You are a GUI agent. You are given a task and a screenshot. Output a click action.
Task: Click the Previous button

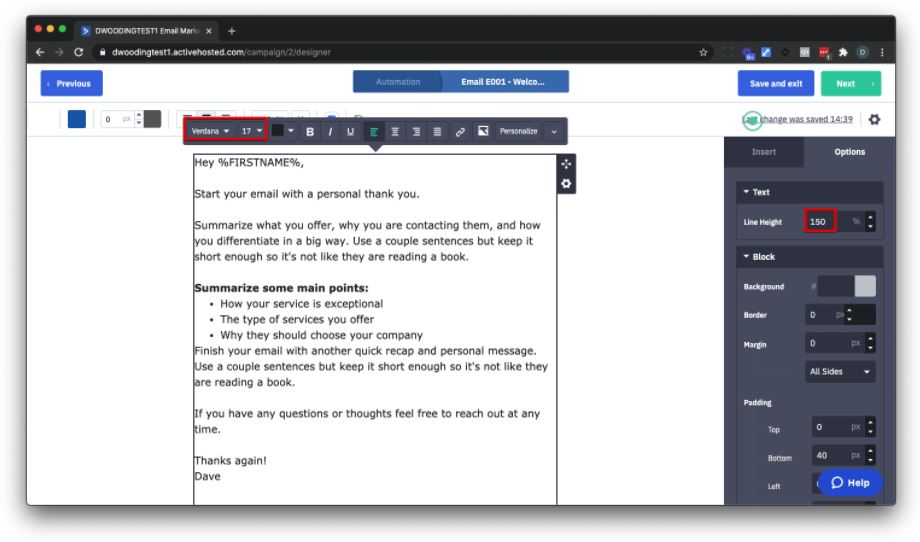coord(72,83)
